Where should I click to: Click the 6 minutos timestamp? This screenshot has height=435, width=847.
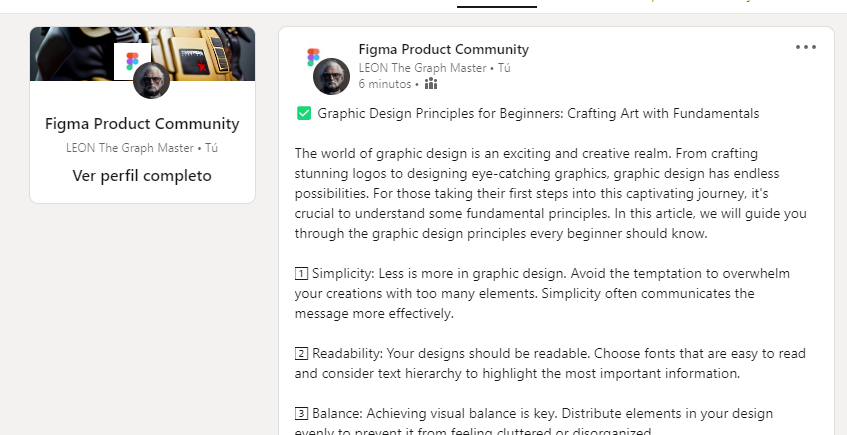pos(385,84)
